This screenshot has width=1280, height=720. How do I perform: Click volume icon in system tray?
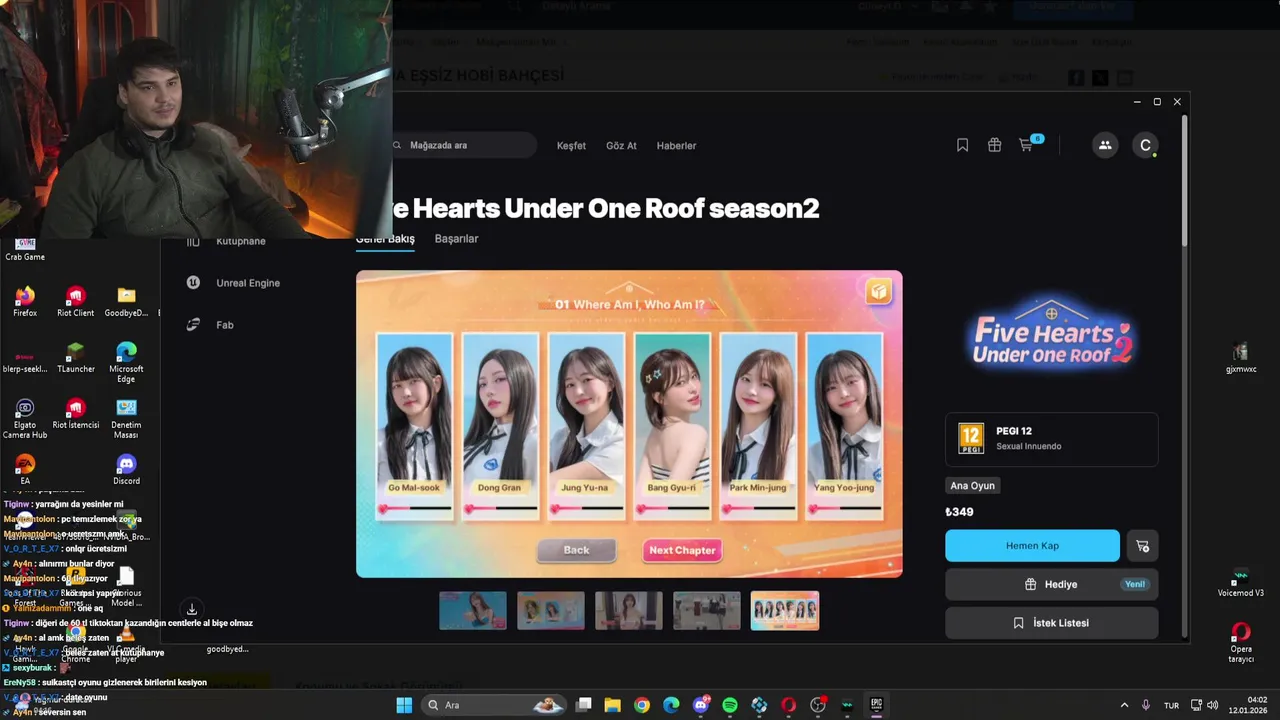(x=1213, y=705)
